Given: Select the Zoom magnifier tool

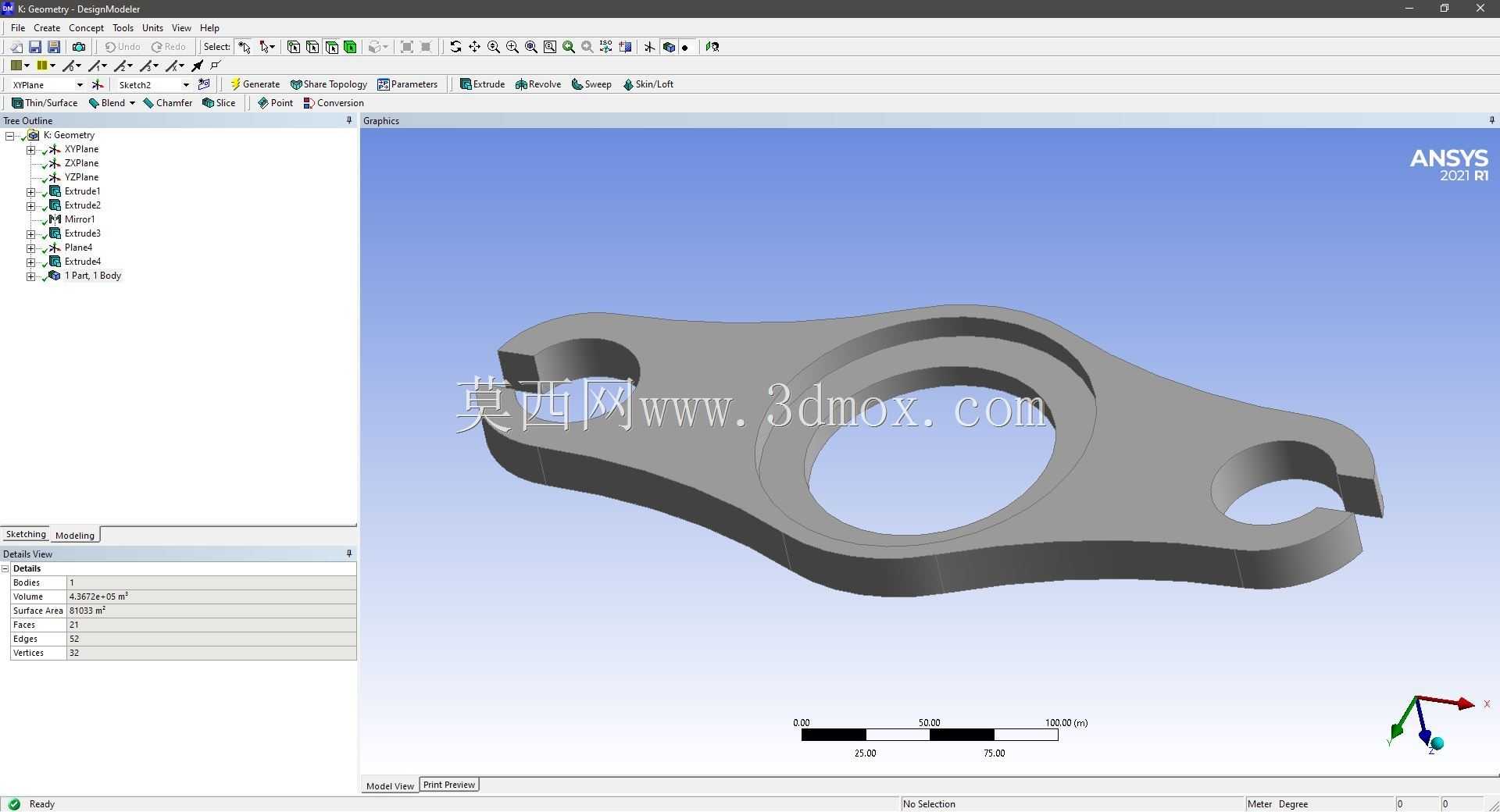Looking at the screenshot, I should 494,47.
